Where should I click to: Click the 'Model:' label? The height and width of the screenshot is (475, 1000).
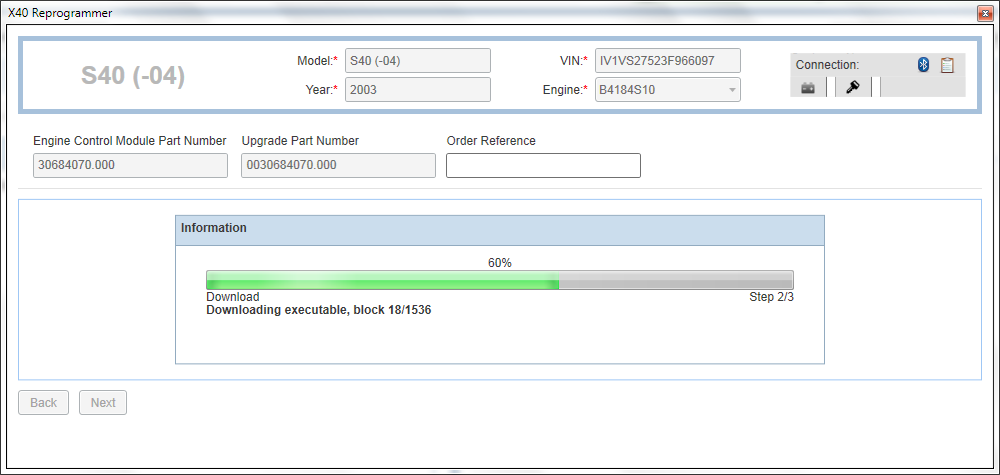(x=317, y=61)
